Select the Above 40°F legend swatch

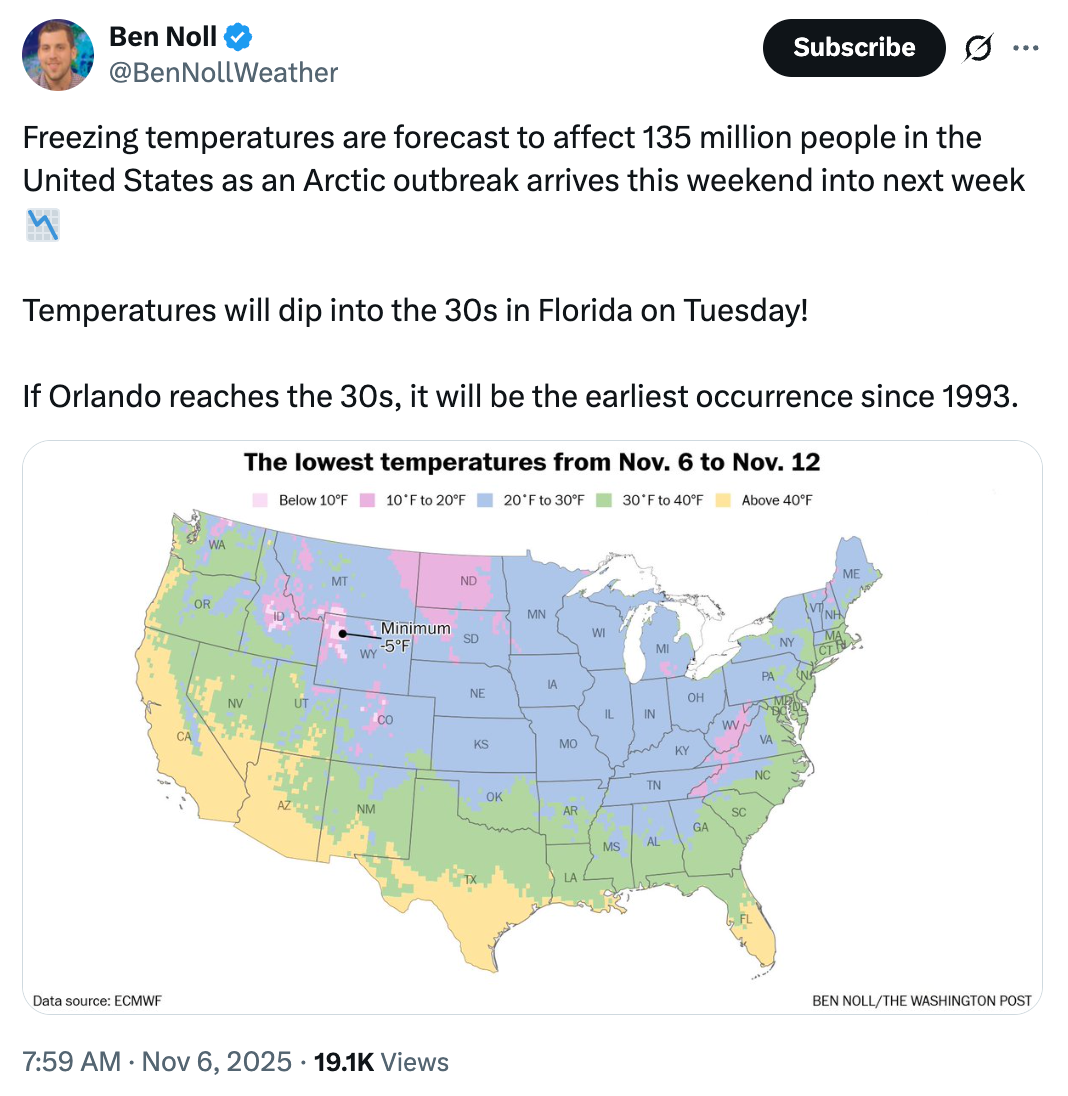pyautogui.click(x=722, y=500)
